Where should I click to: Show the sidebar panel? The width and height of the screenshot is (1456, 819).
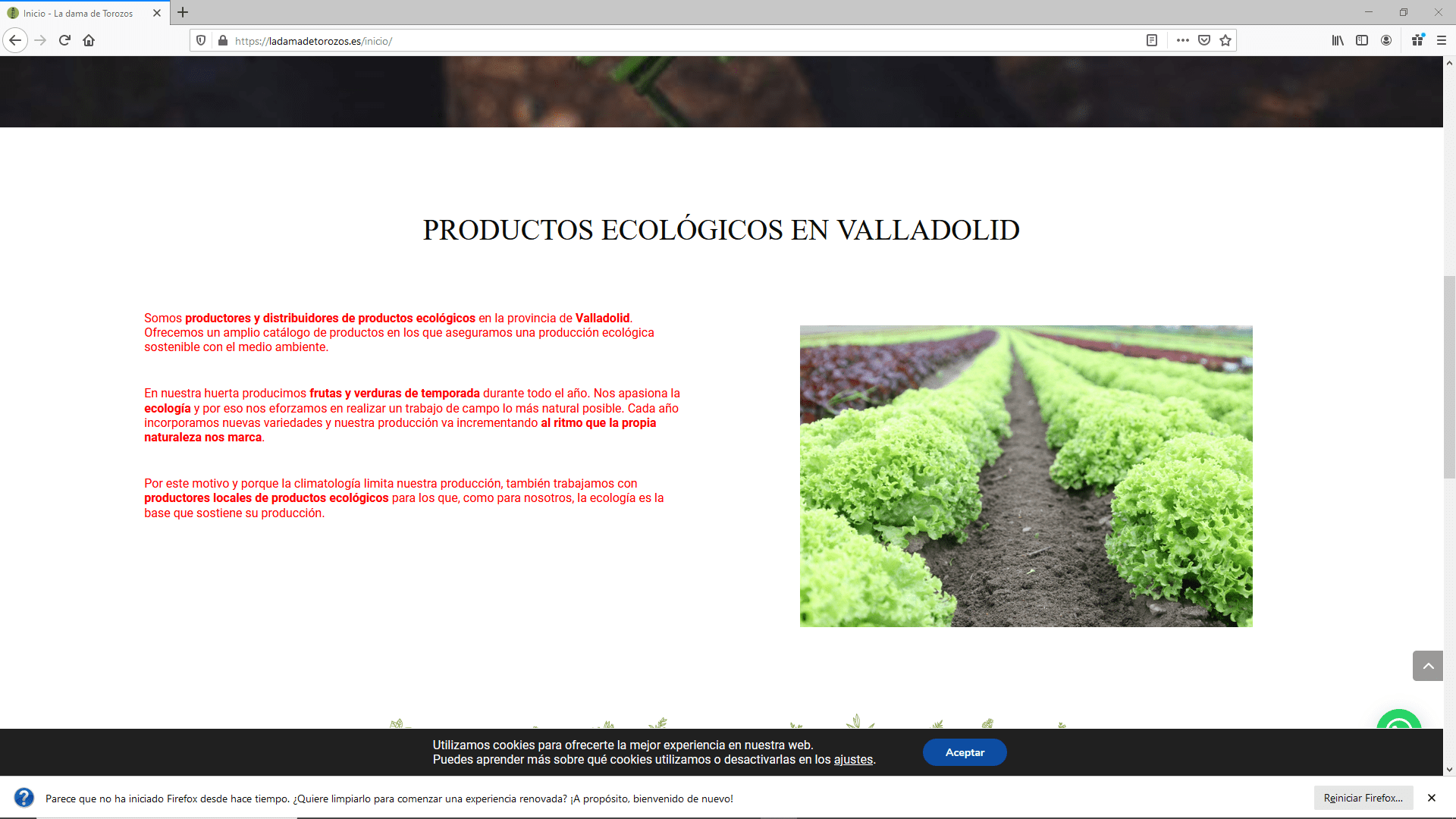click(x=1362, y=40)
